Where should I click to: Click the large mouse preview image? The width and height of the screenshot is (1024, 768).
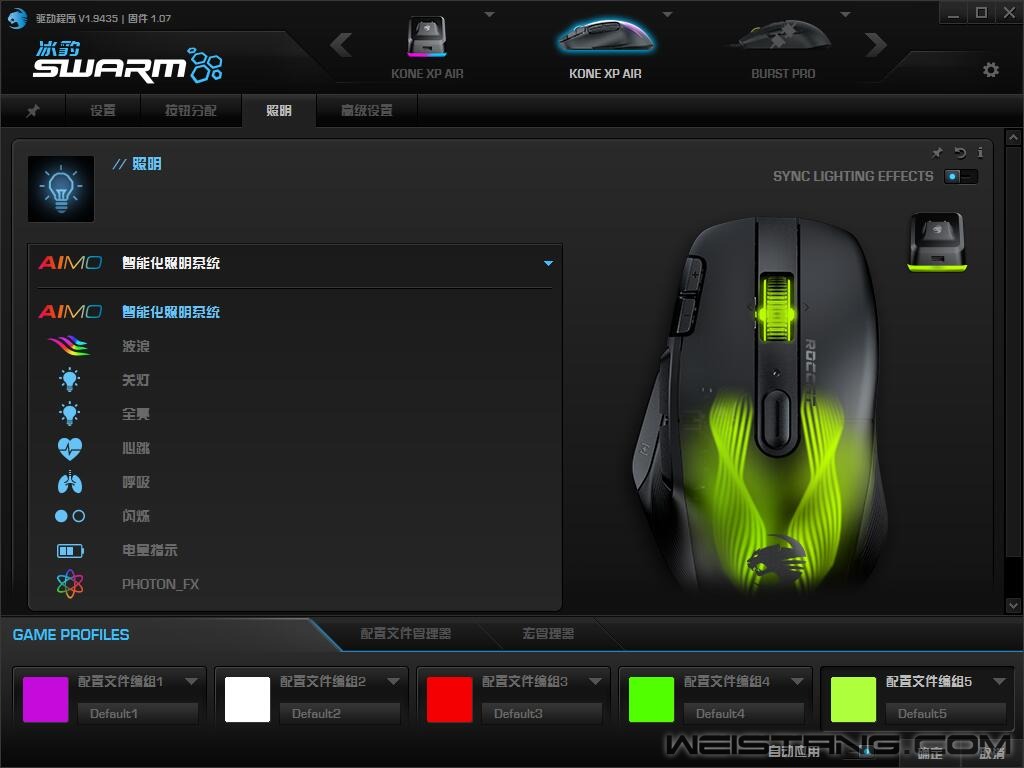760,405
